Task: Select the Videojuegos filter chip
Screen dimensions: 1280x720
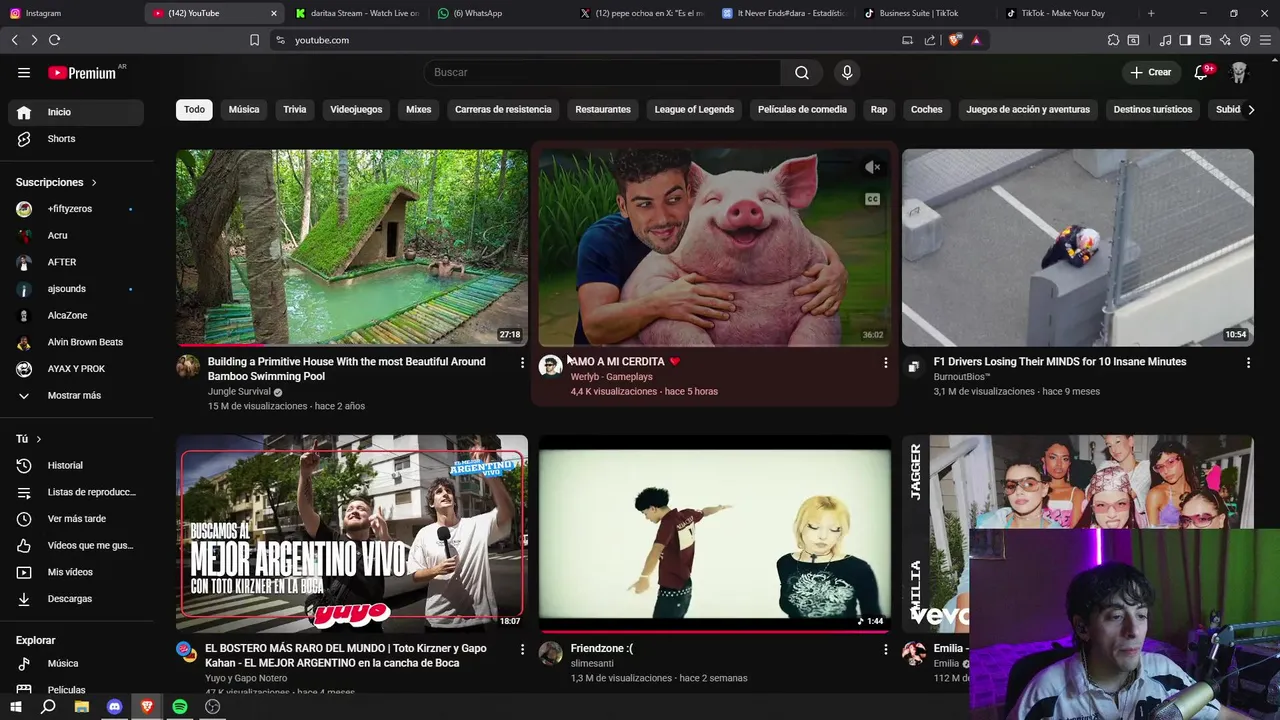Action: [356, 110]
